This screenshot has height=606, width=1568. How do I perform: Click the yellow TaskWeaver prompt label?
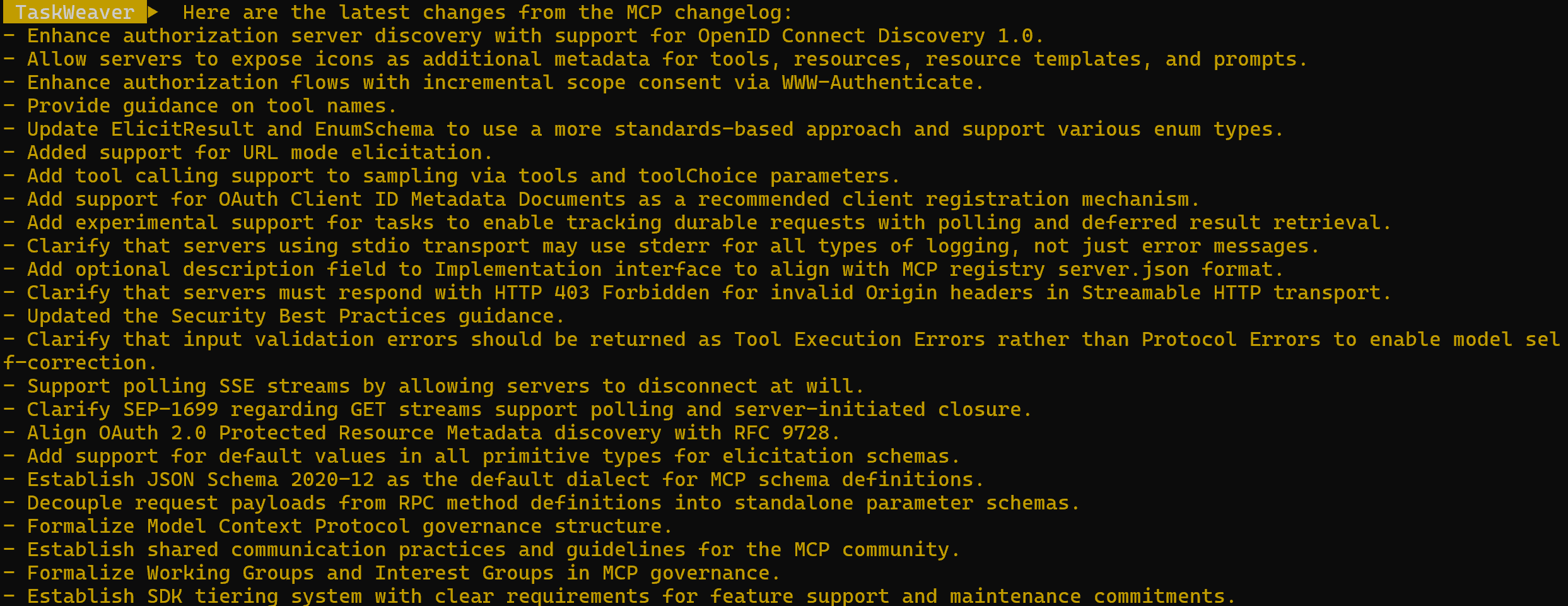74,12
